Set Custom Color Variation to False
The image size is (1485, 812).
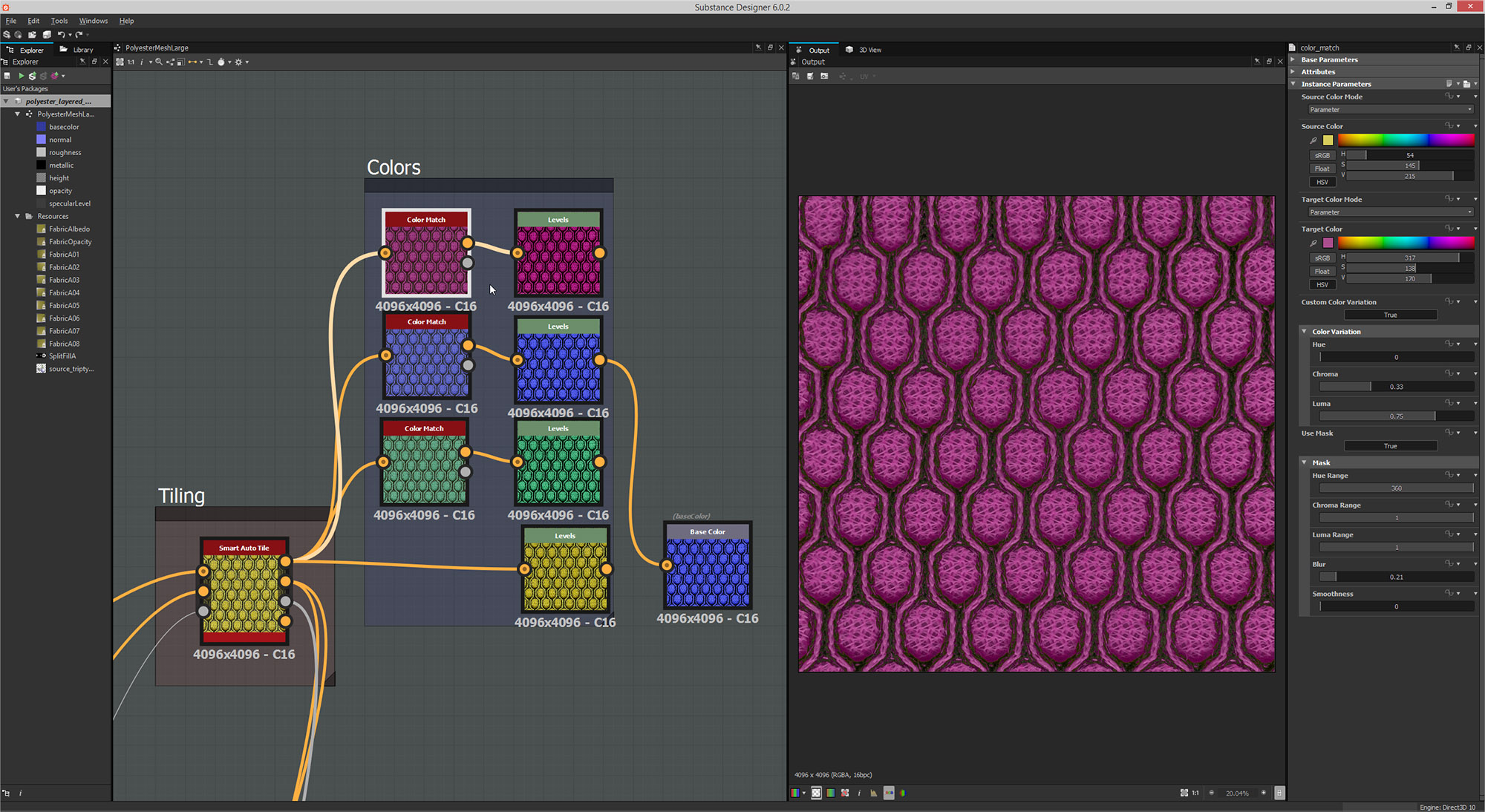coord(1391,315)
